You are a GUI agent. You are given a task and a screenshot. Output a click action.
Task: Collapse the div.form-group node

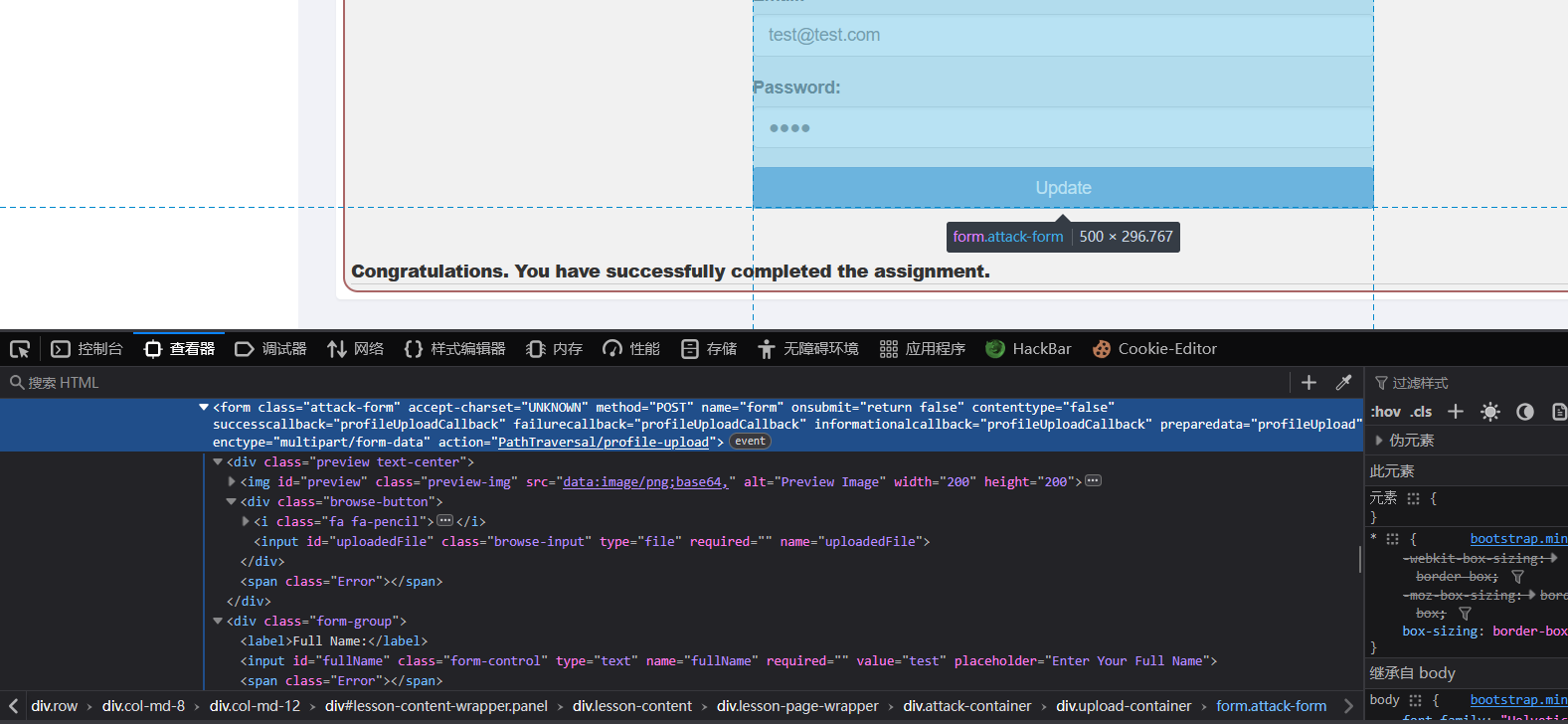[218, 621]
